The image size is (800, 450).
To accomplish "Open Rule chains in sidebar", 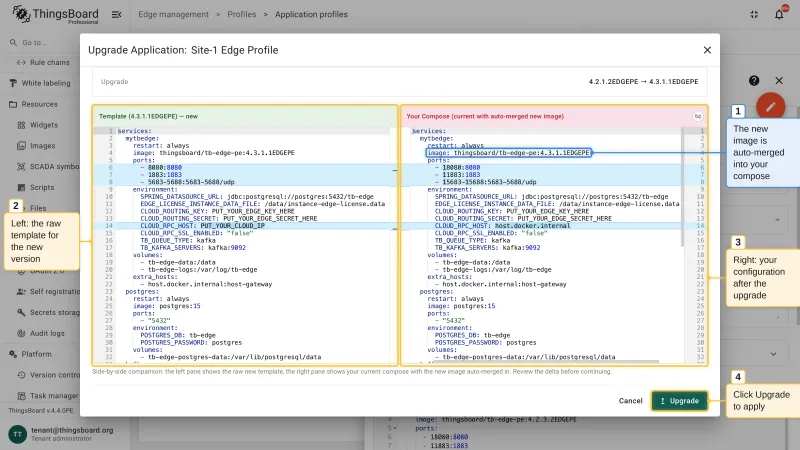I will click(x=49, y=62).
